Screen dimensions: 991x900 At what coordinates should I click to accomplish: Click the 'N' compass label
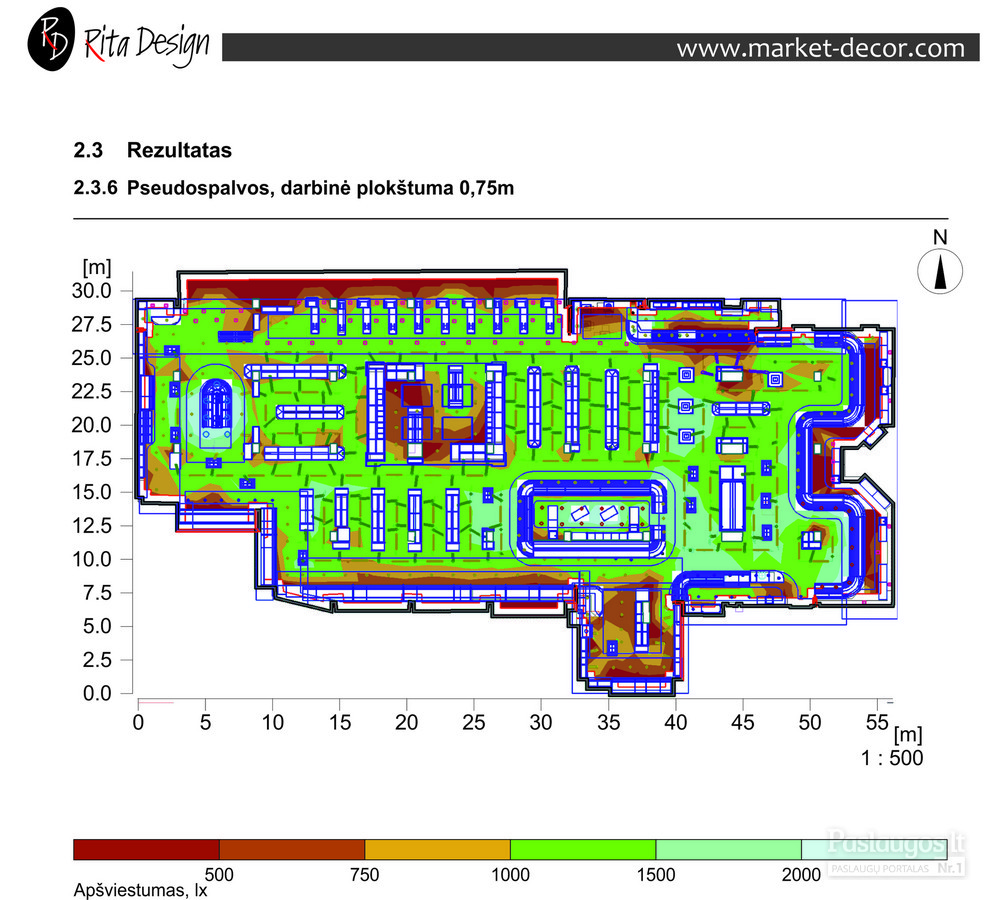(x=940, y=237)
